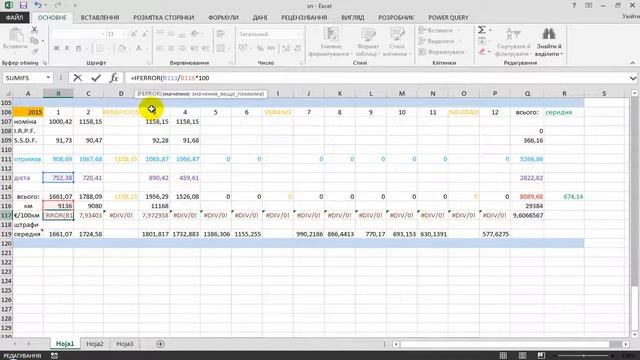Decrease font size with the smaller A

[145, 34]
